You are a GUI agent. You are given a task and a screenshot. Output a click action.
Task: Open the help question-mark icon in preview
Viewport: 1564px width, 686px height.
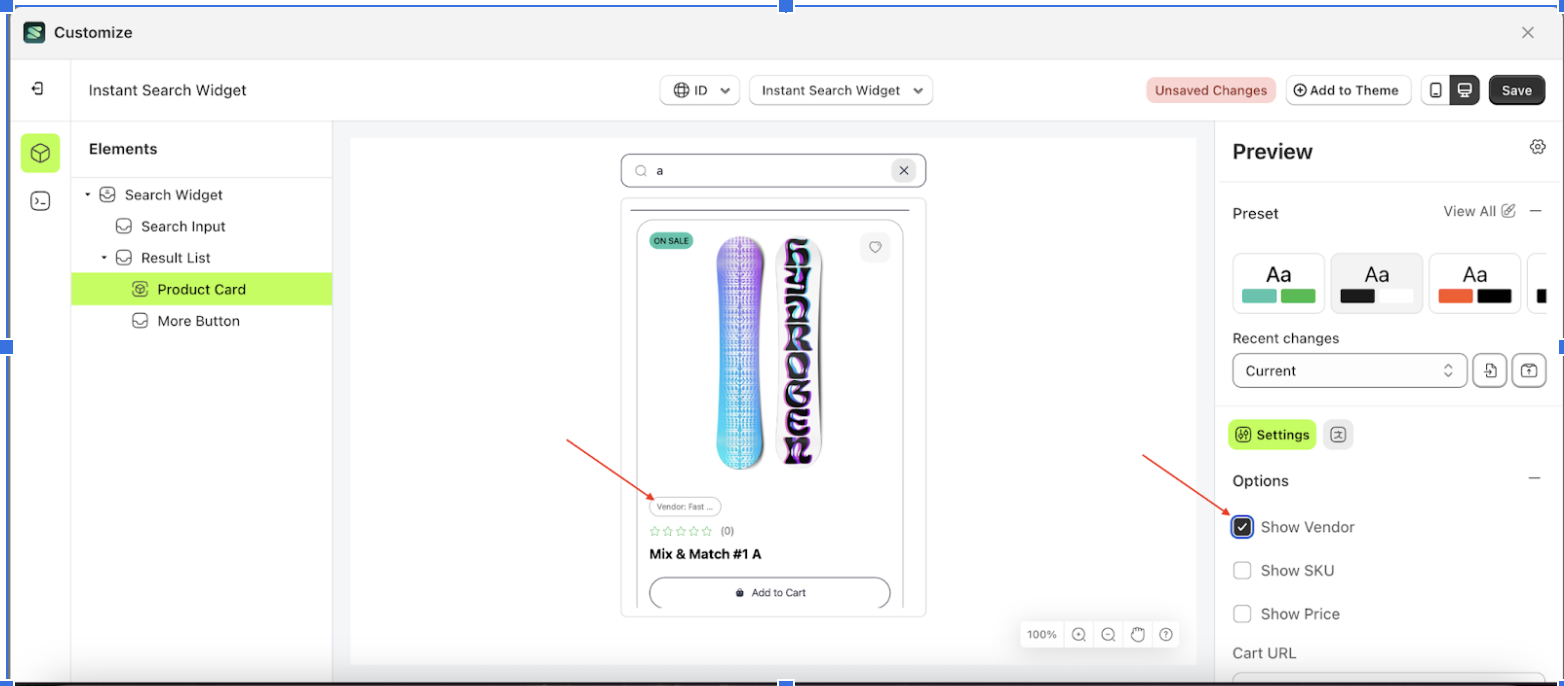[x=1166, y=634]
